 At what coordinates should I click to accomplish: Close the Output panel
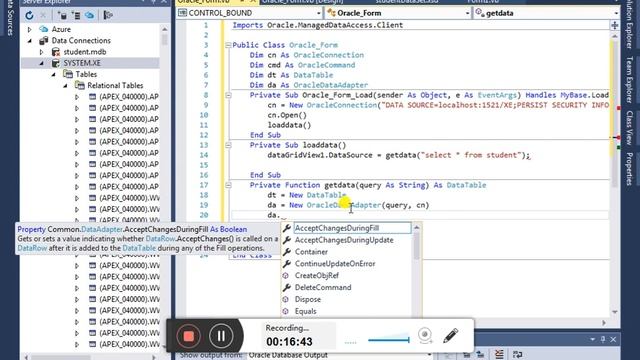tap(613, 339)
